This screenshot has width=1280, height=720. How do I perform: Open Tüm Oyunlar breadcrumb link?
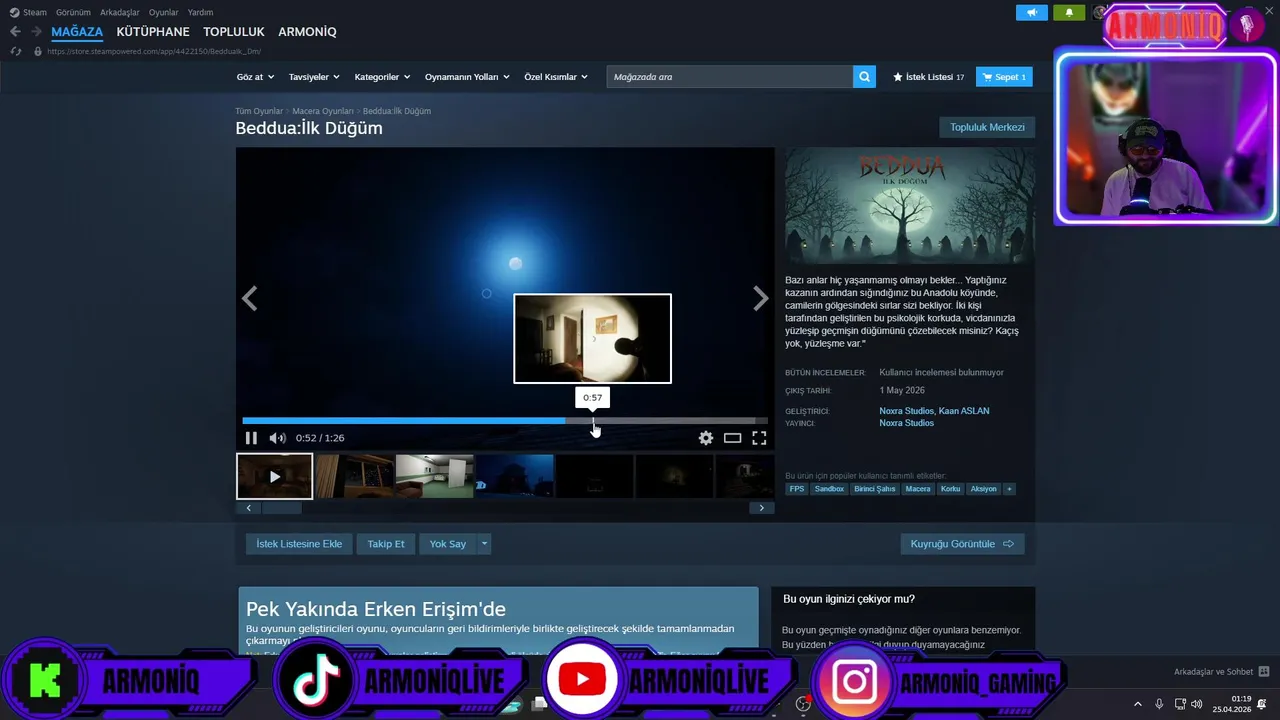259,111
